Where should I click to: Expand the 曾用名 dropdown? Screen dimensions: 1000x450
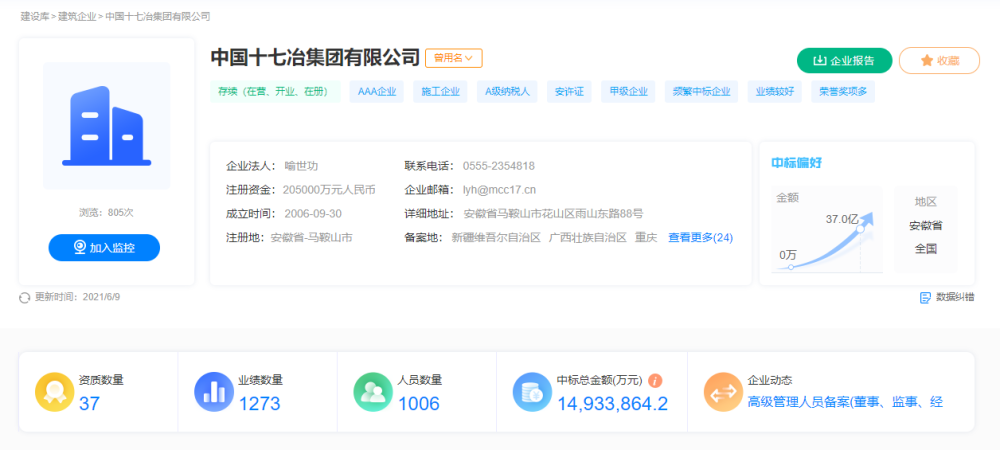point(453,58)
